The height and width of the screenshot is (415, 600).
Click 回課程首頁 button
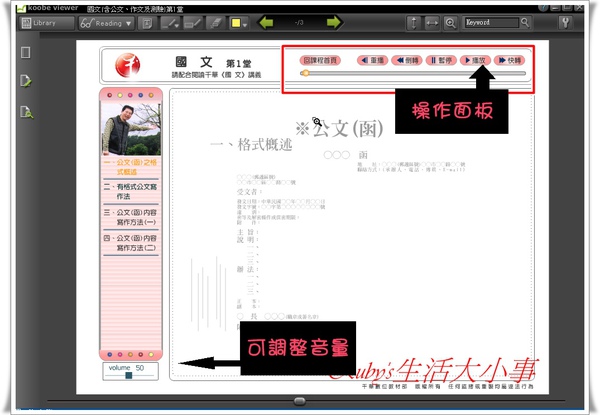(320, 60)
